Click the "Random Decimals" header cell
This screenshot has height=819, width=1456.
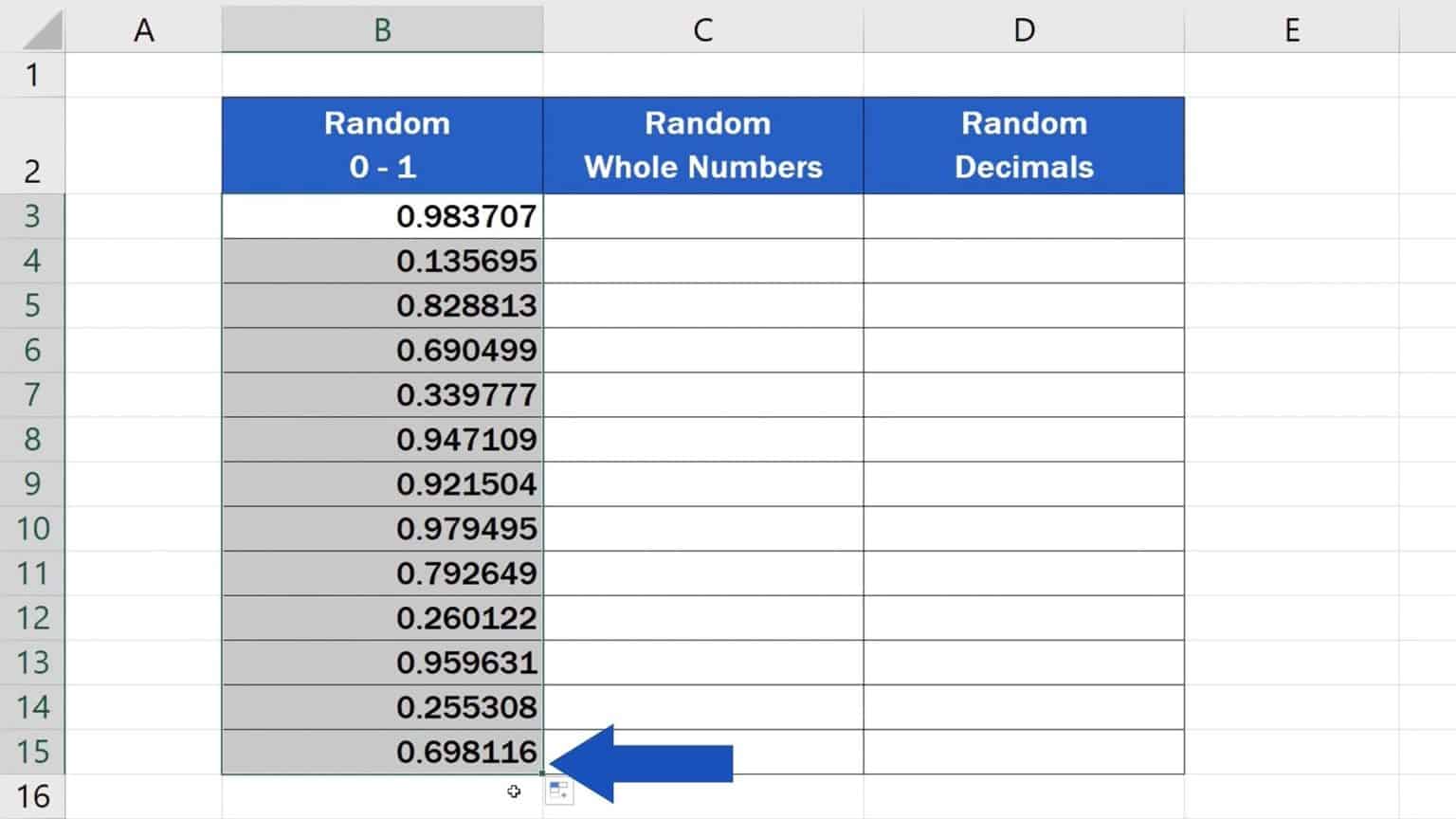1024,145
